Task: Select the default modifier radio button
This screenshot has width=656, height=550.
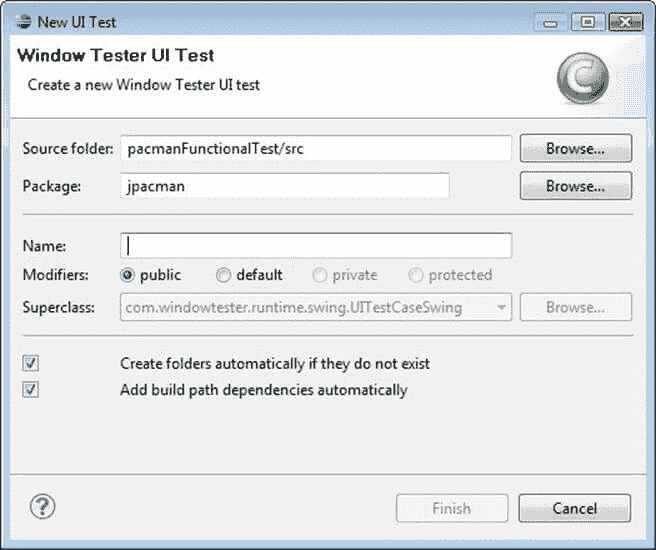Action: 223,275
